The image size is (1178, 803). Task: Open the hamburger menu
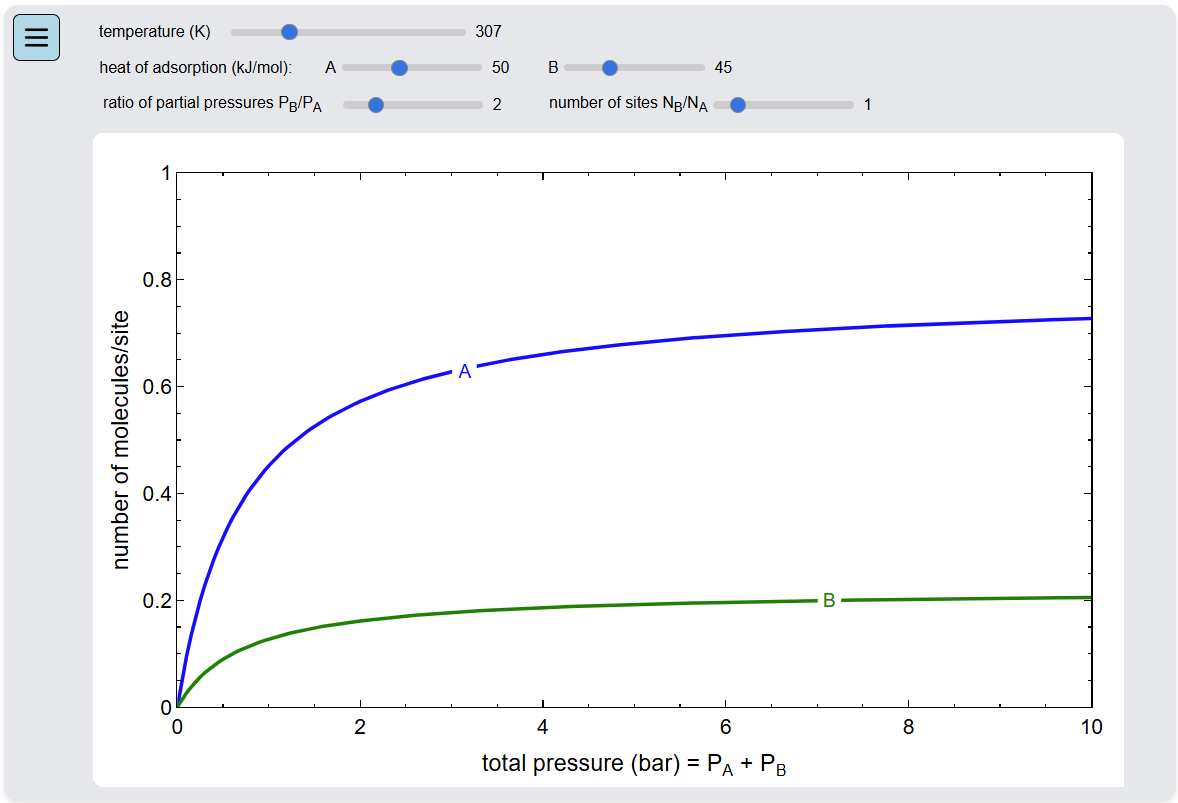pyautogui.click(x=36, y=38)
